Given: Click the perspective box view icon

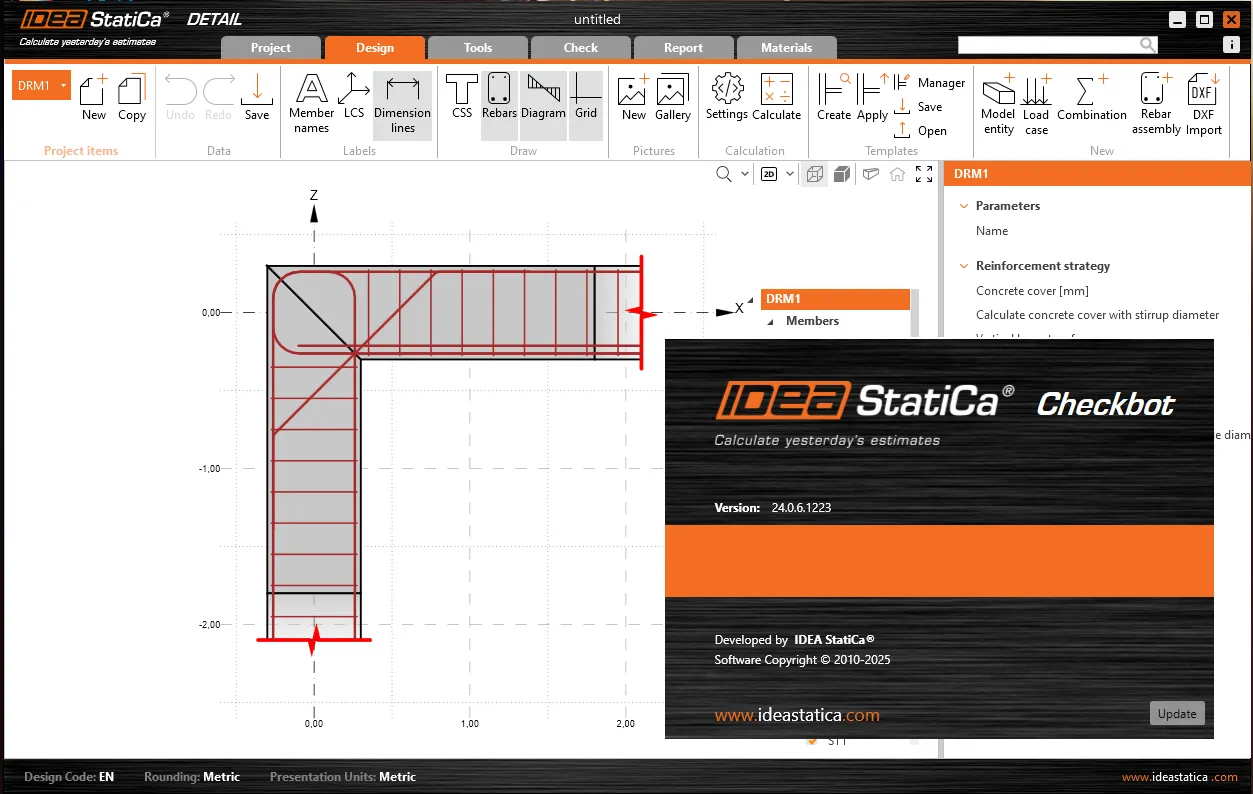Looking at the screenshot, I should click(870, 174).
